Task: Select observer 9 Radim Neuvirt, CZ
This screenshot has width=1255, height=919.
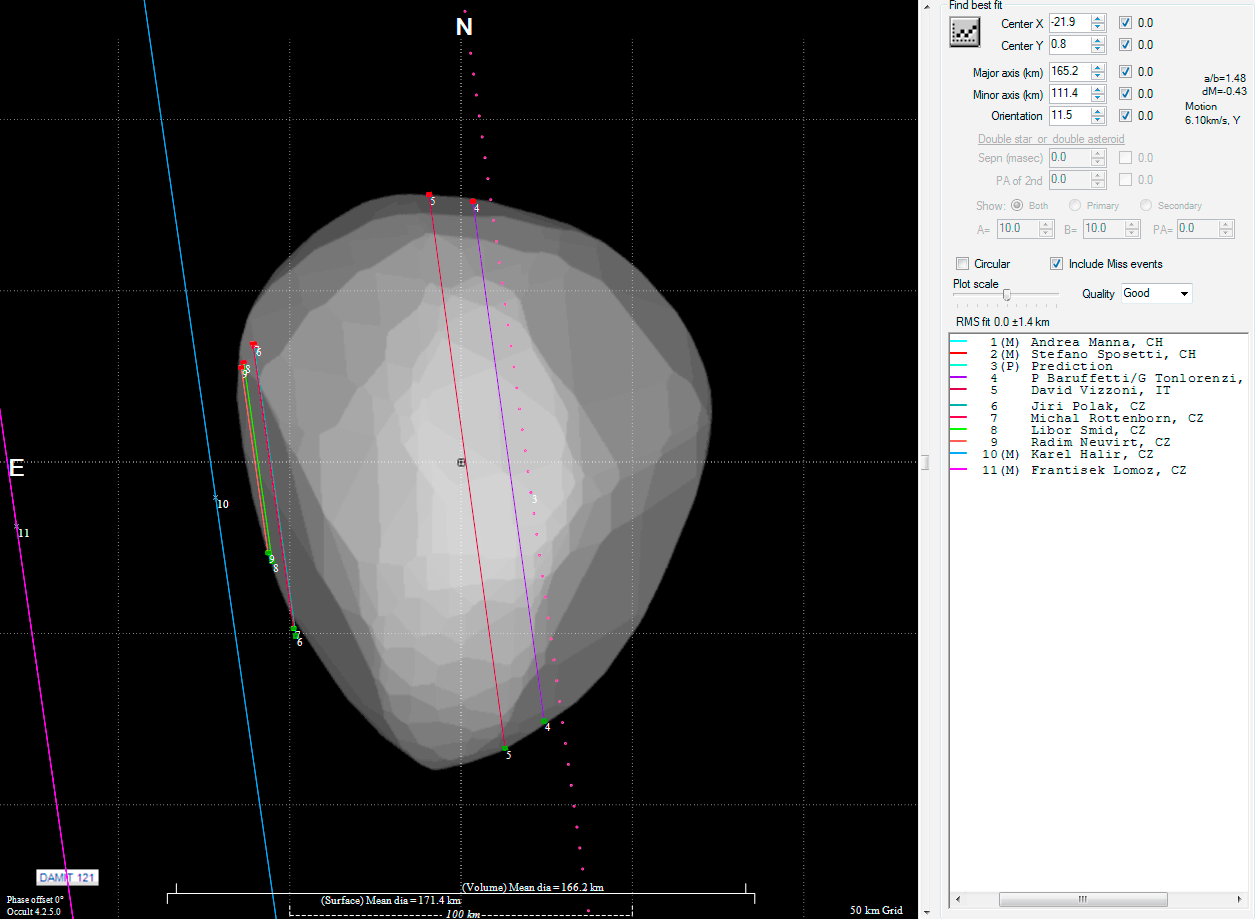Action: (x=1097, y=442)
